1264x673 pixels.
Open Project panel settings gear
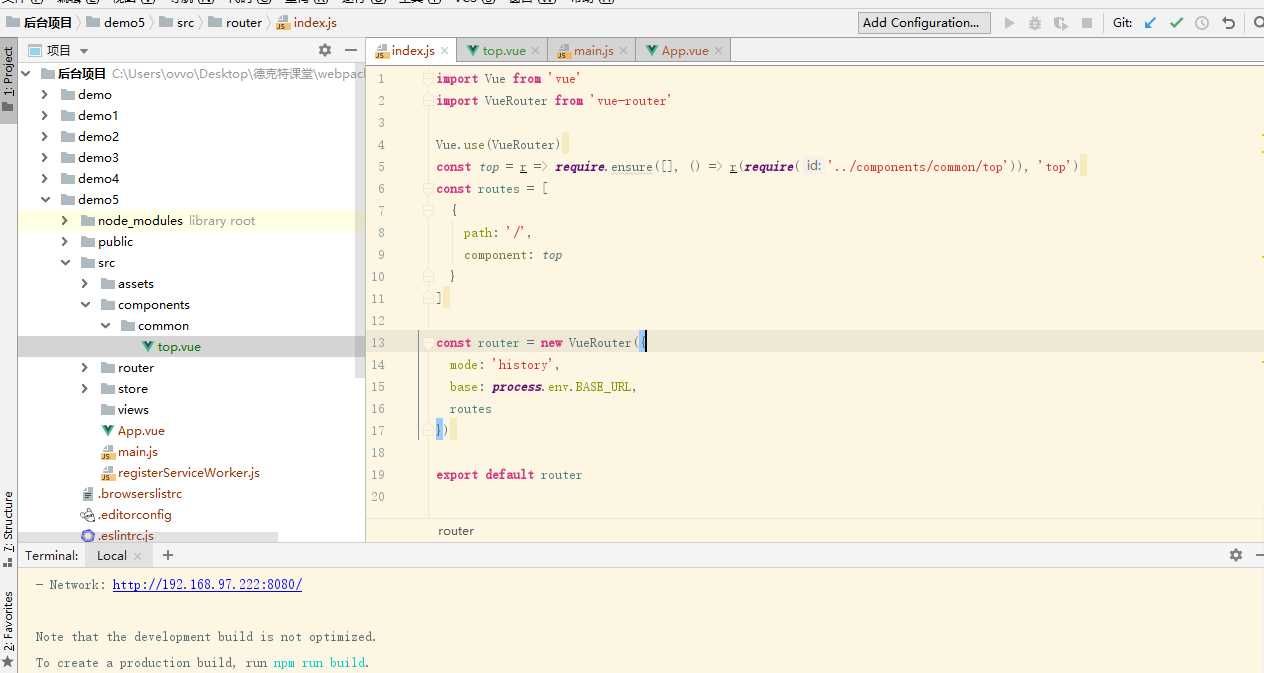pos(324,50)
